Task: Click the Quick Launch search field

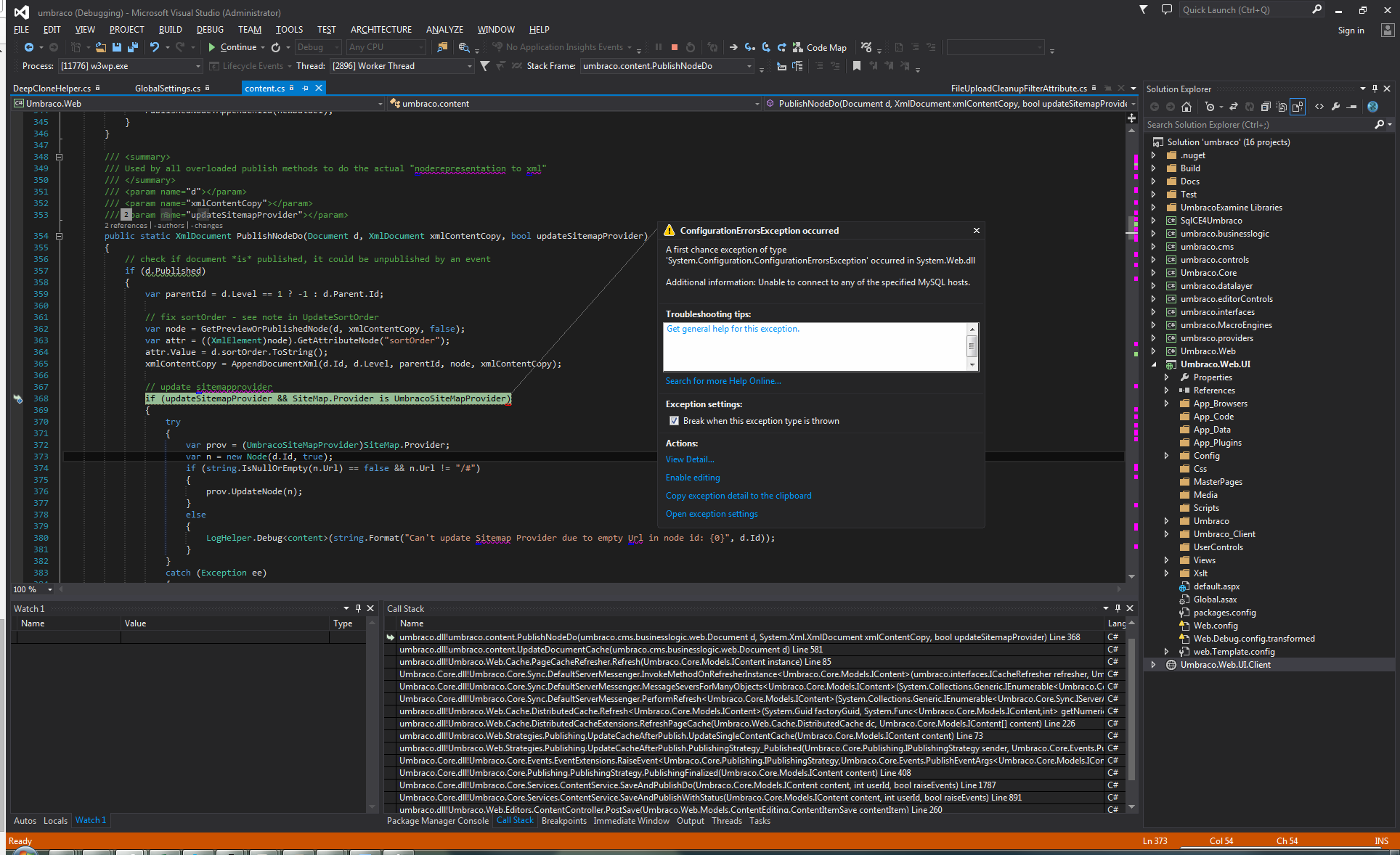Action: [x=1245, y=9]
